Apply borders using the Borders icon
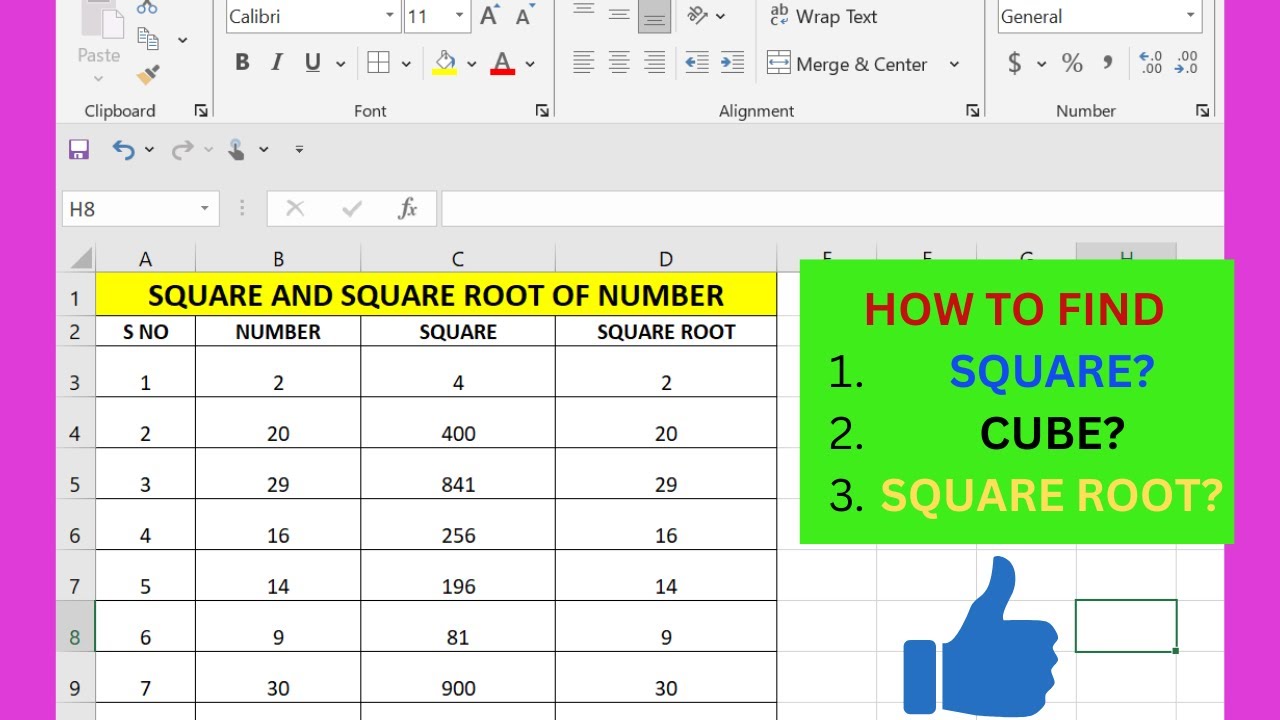Image resolution: width=1280 pixels, height=720 pixels. 378,64
